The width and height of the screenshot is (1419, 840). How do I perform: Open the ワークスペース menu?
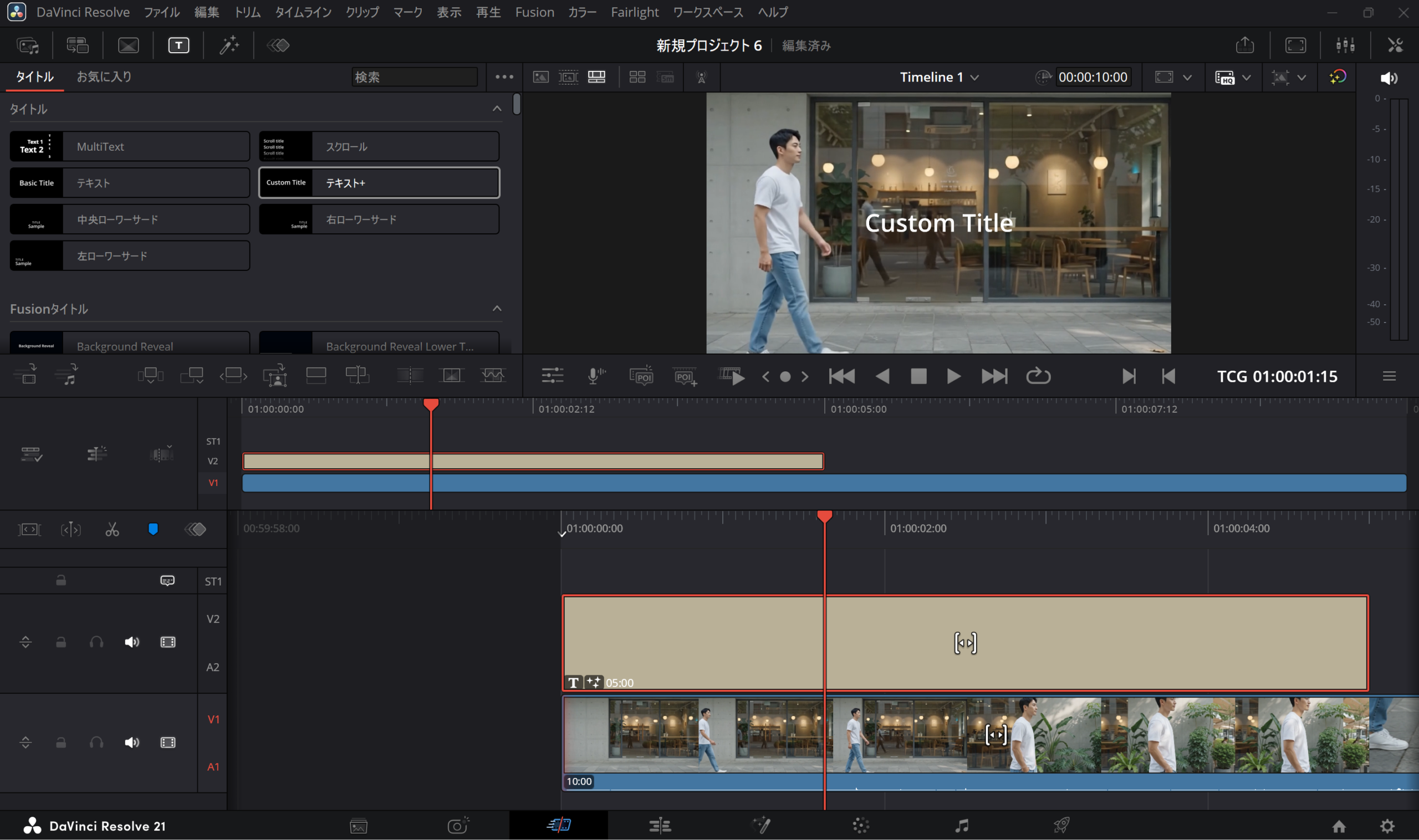pos(708,12)
